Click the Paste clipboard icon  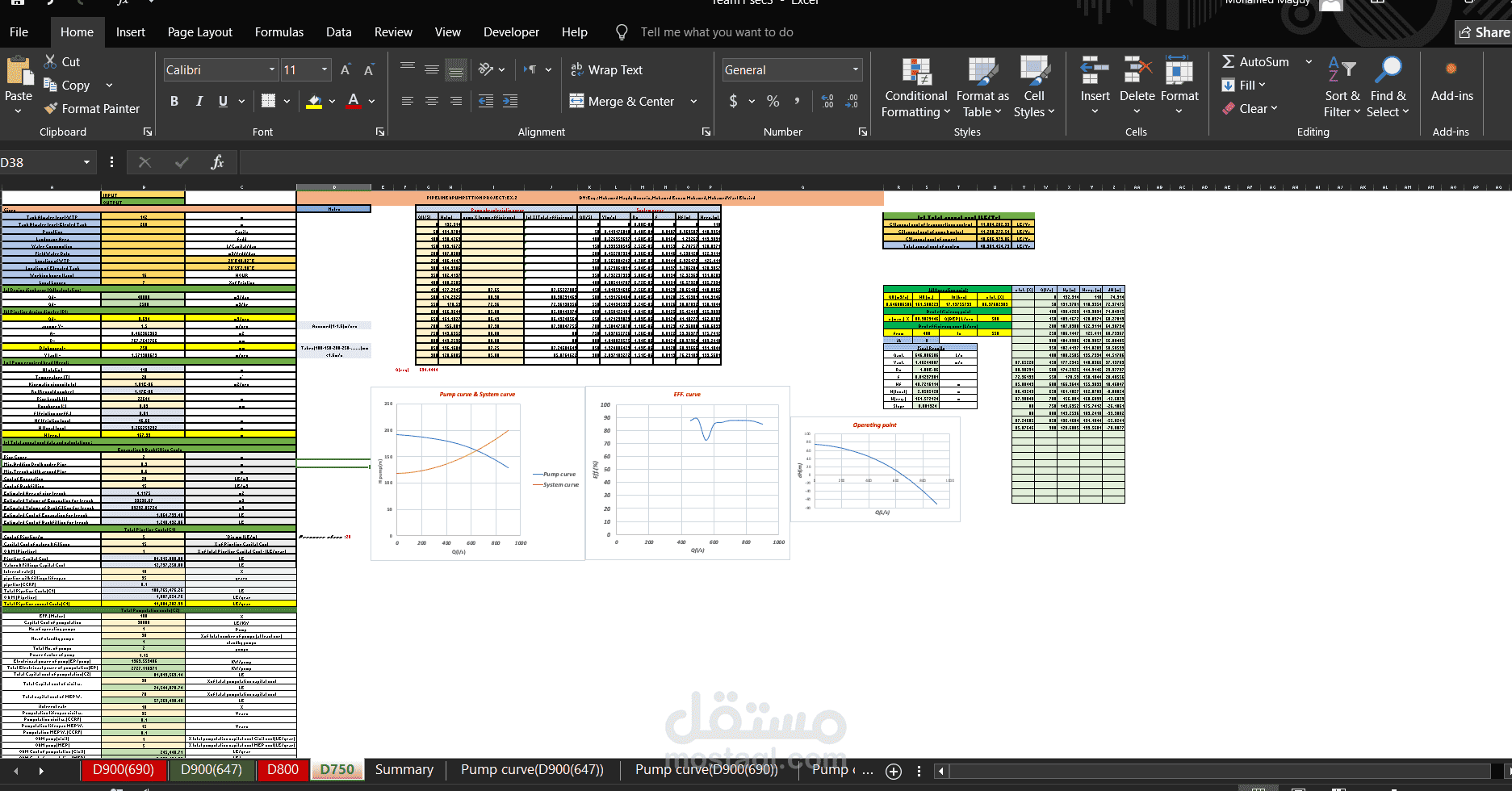(19, 70)
